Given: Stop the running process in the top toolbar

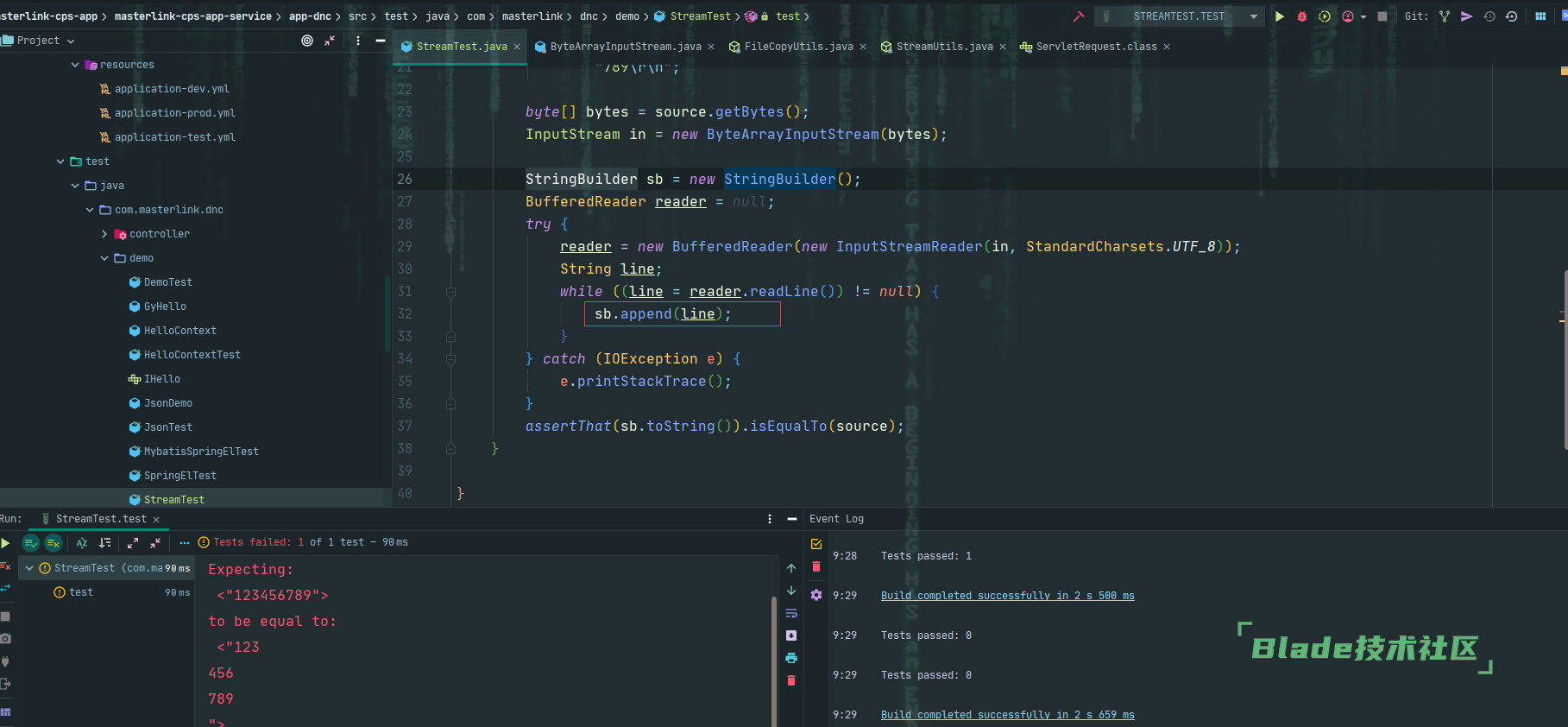Looking at the screenshot, I should (x=1382, y=16).
